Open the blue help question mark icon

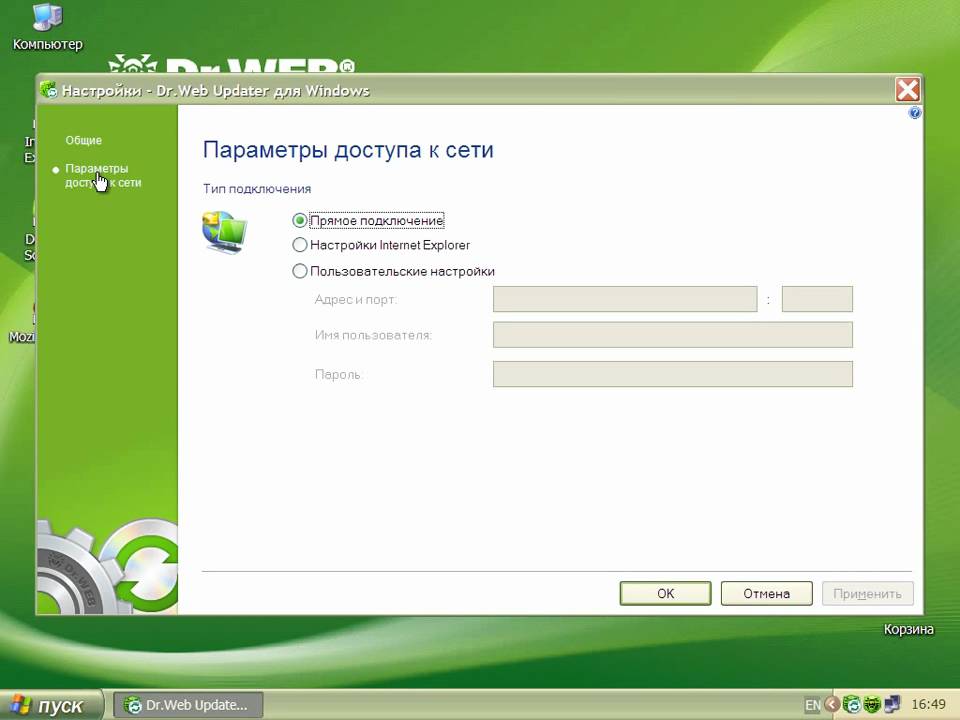coord(915,113)
